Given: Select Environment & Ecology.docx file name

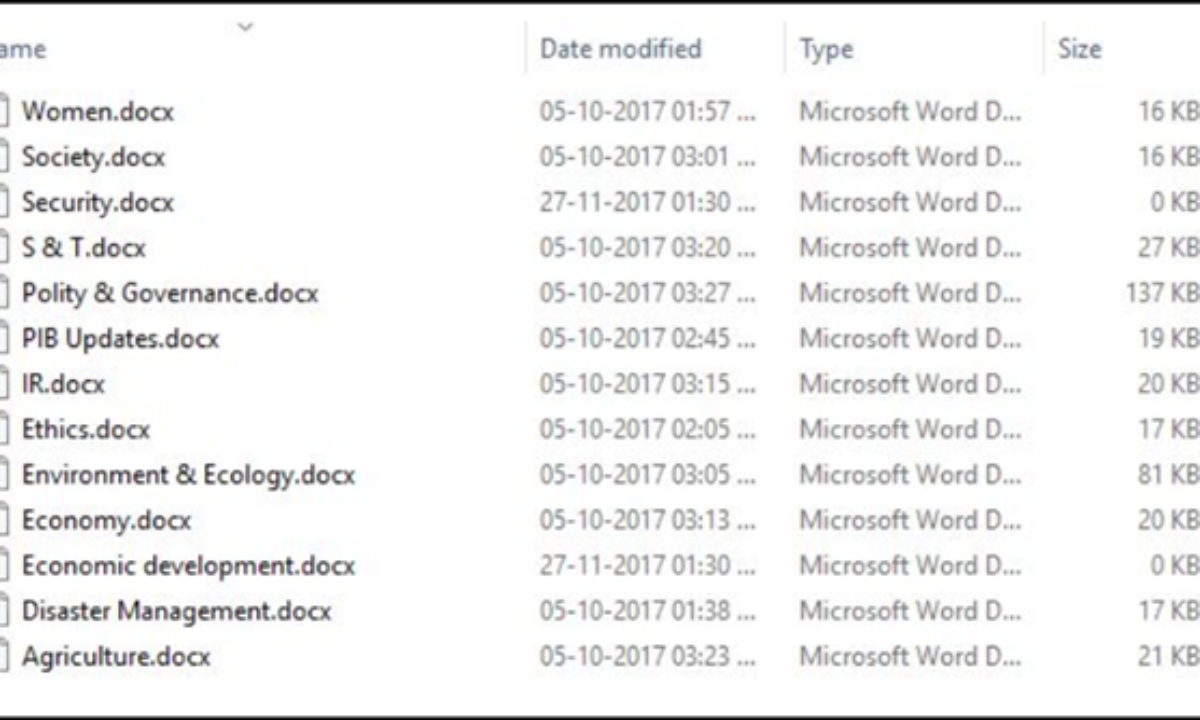Looking at the screenshot, I should pyautogui.click(x=188, y=475).
